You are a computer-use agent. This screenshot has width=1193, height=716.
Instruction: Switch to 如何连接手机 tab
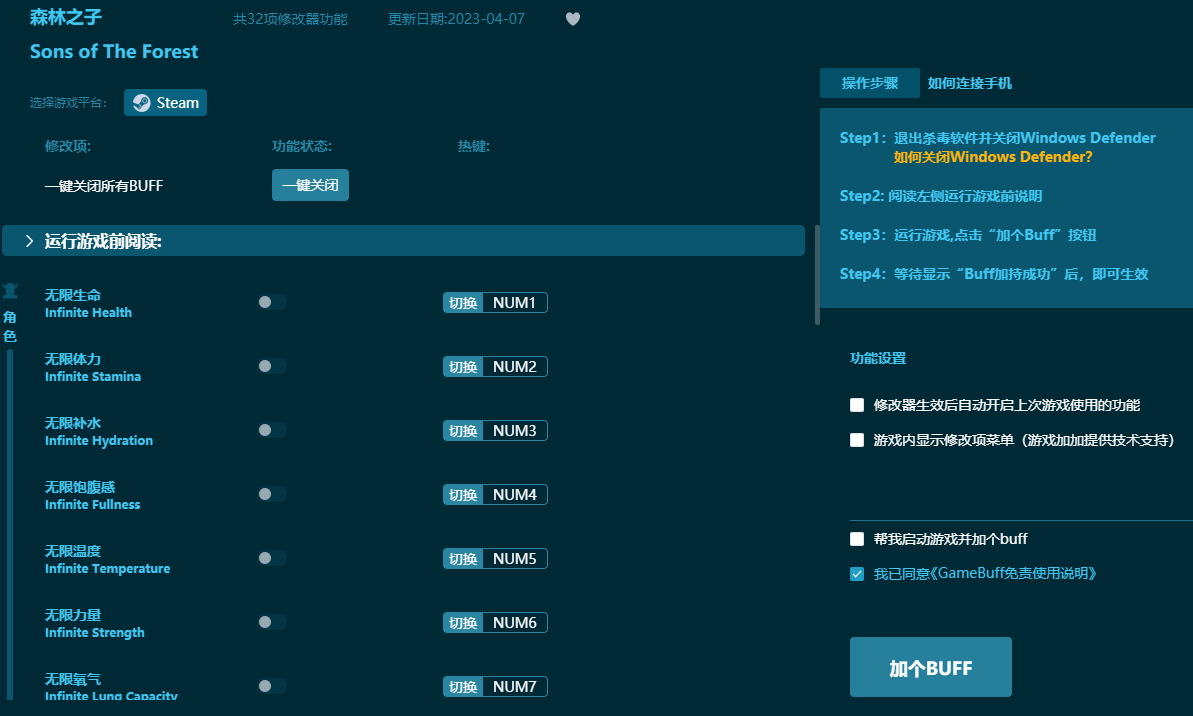click(x=969, y=83)
